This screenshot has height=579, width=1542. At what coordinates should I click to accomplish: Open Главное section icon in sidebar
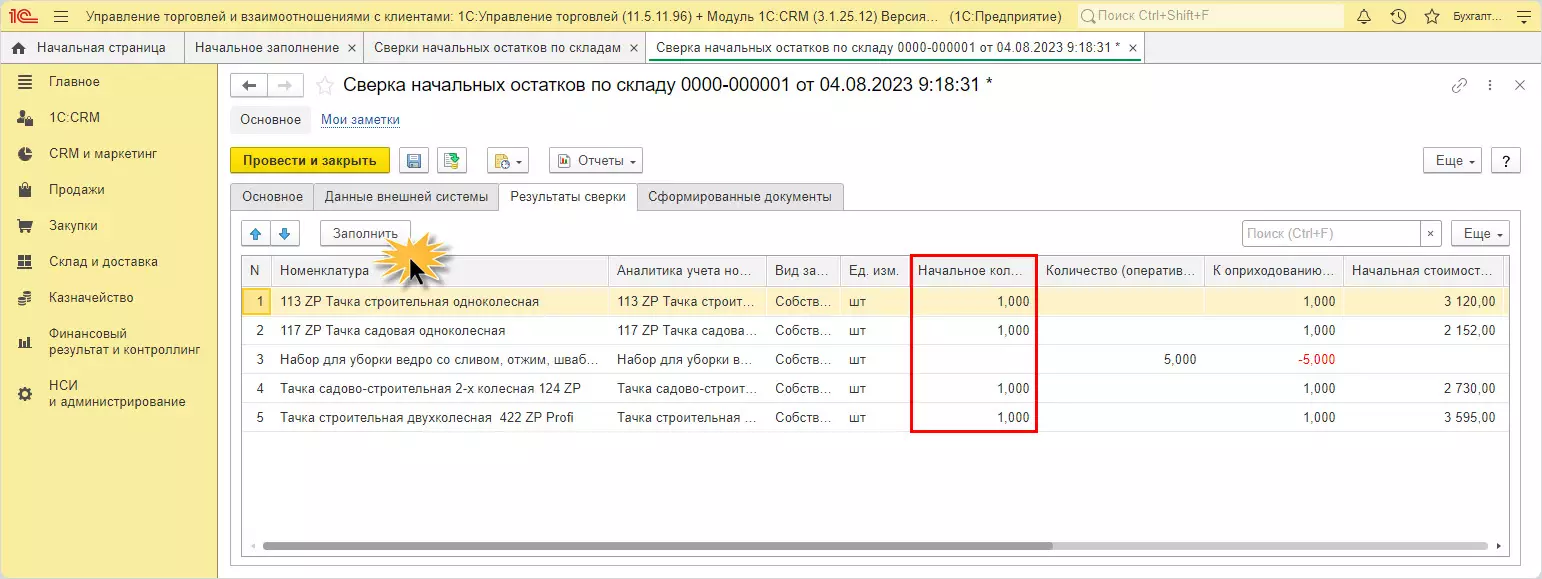pos(26,82)
